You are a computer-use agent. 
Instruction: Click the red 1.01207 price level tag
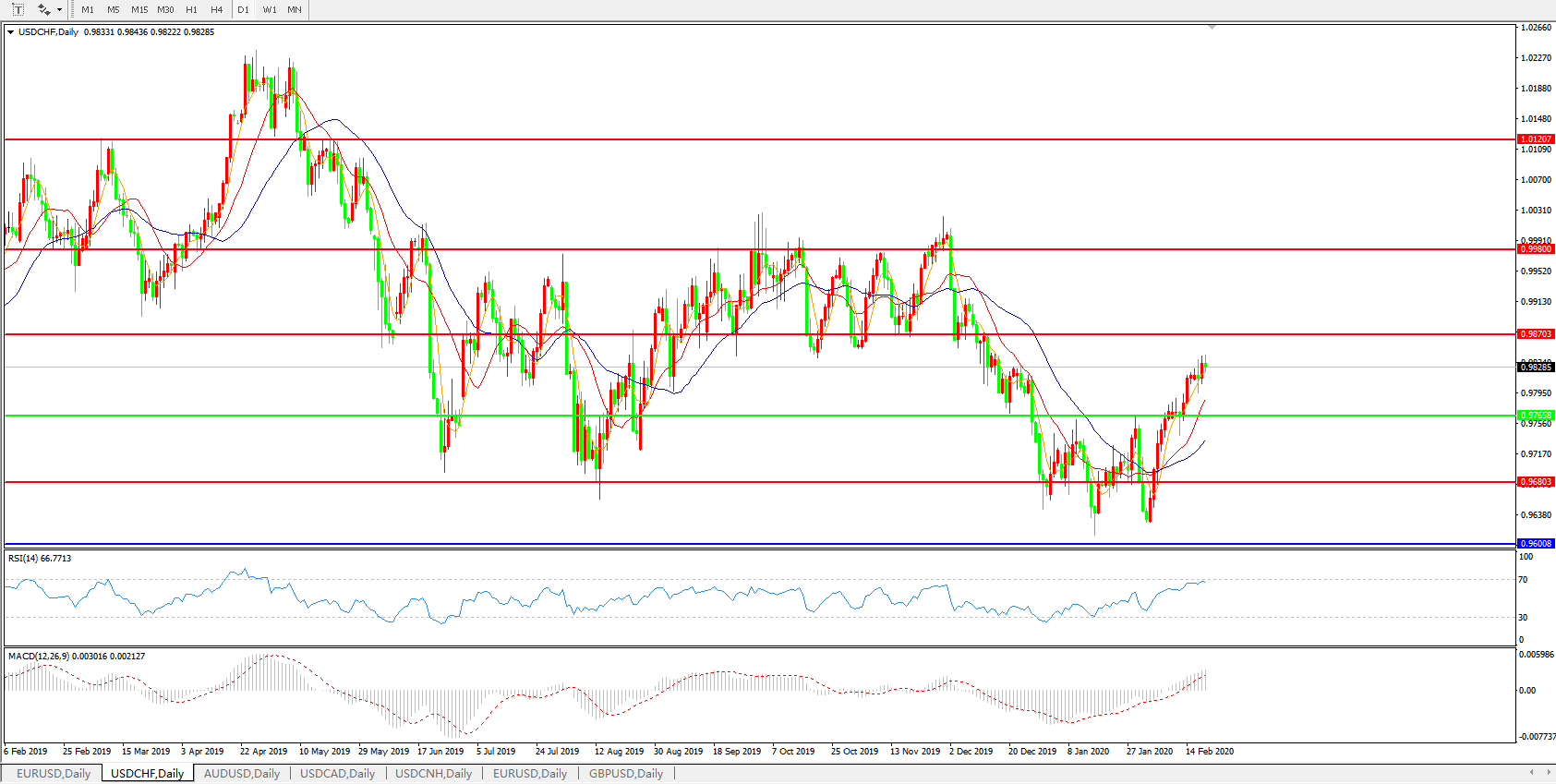pos(1536,139)
